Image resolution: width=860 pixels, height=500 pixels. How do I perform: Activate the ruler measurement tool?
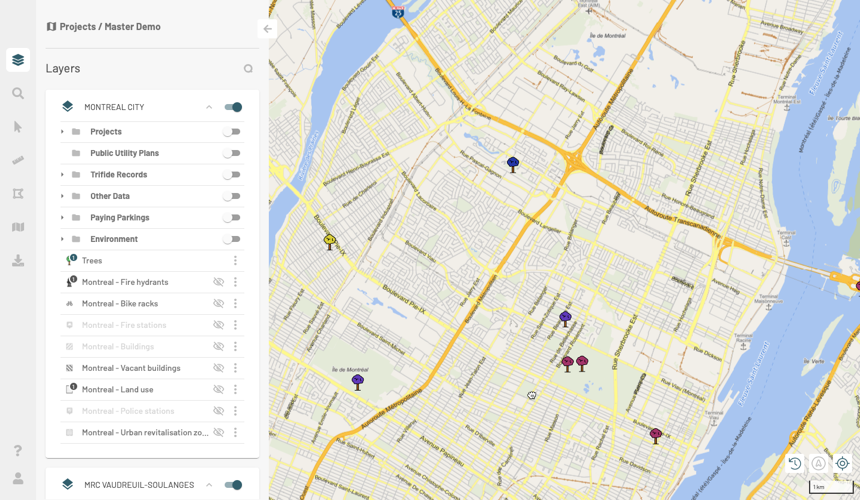coord(18,160)
